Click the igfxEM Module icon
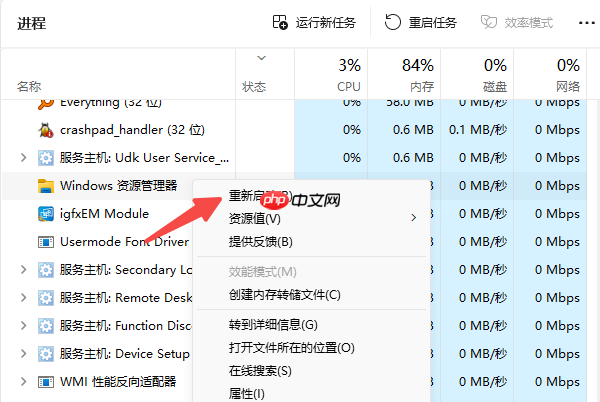 (x=45, y=213)
